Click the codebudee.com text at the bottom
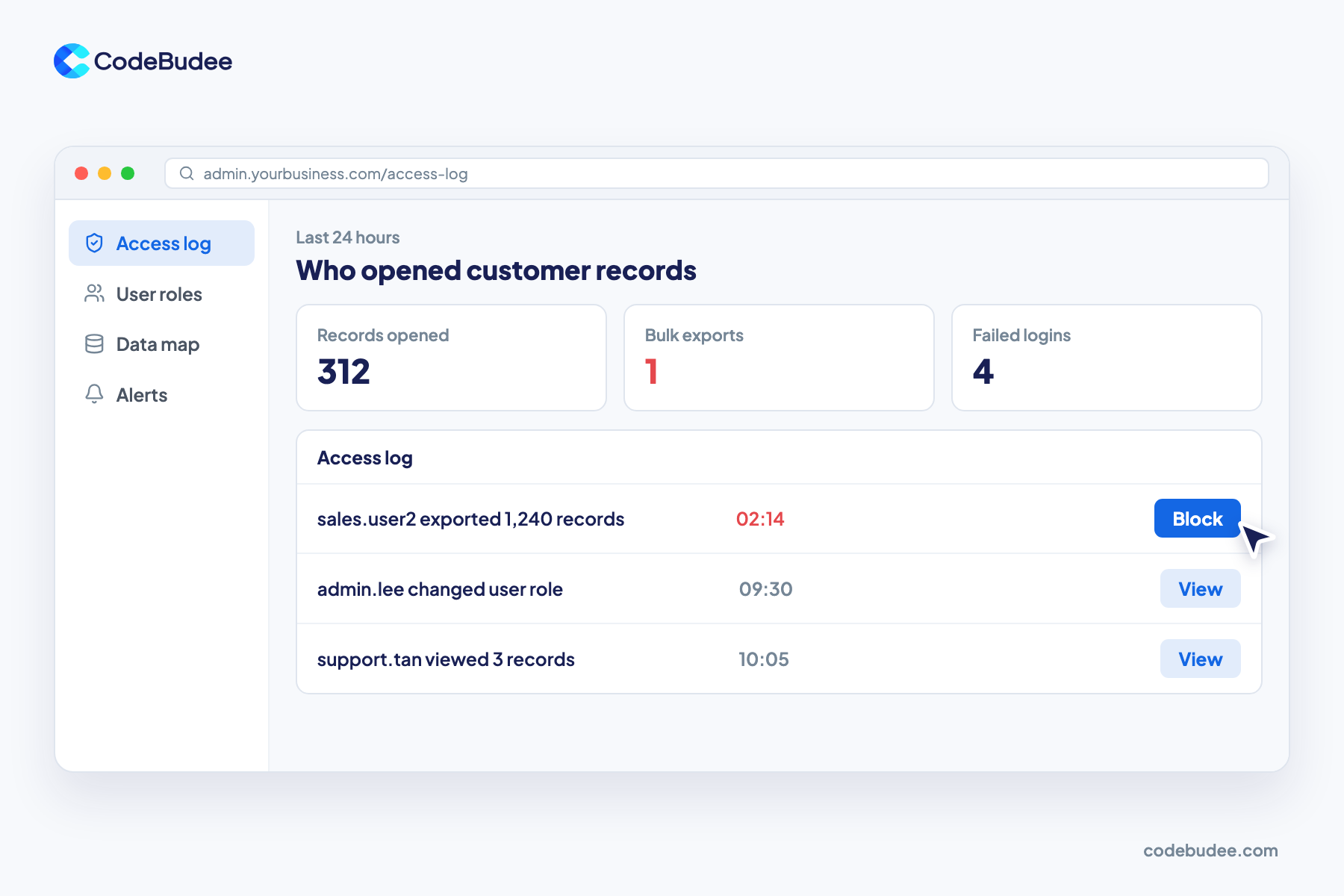The width and height of the screenshot is (1344, 896). coord(1210,850)
